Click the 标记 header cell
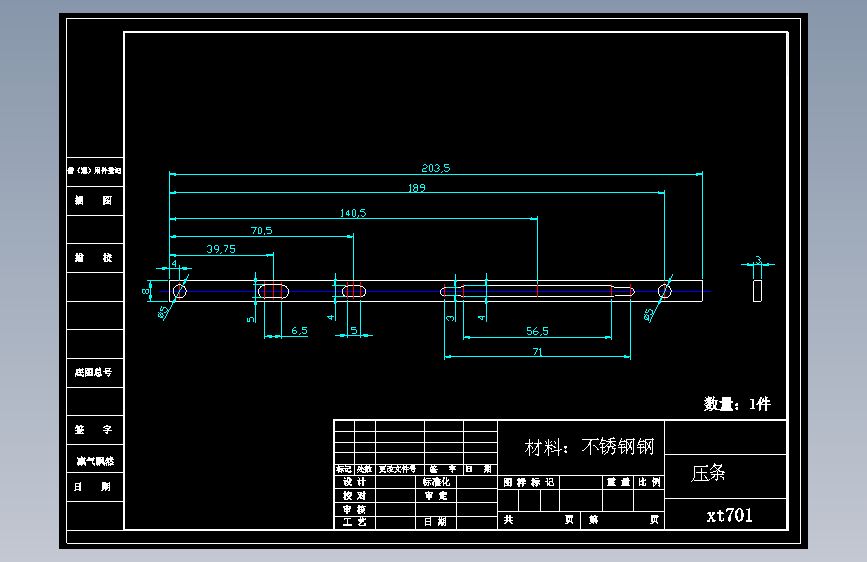The width and height of the screenshot is (867, 562). pos(344,469)
